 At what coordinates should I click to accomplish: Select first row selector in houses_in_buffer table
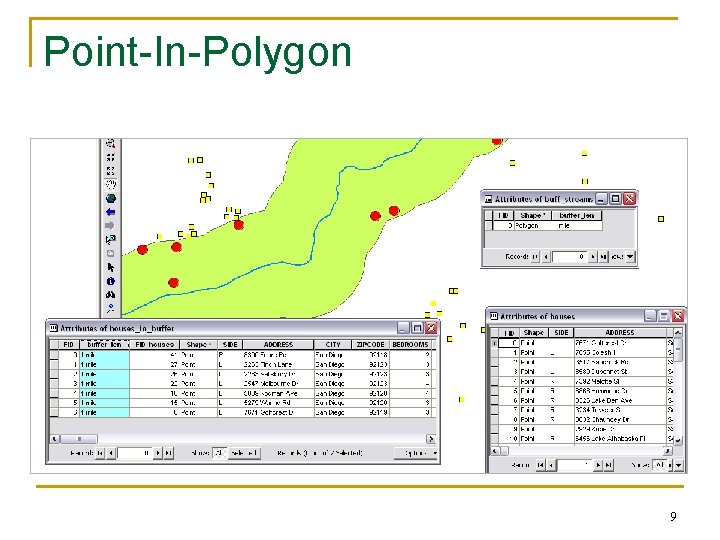[54, 355]
